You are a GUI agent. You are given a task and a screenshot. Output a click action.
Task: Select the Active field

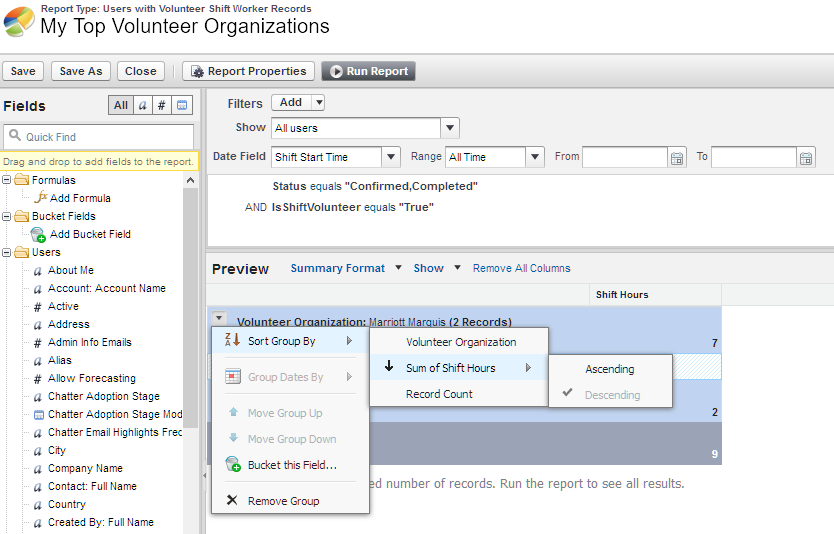pos(63,307)
